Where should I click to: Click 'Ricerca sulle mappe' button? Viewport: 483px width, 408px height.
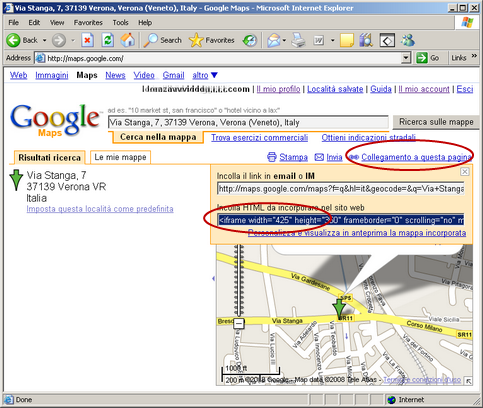(436, 122)
